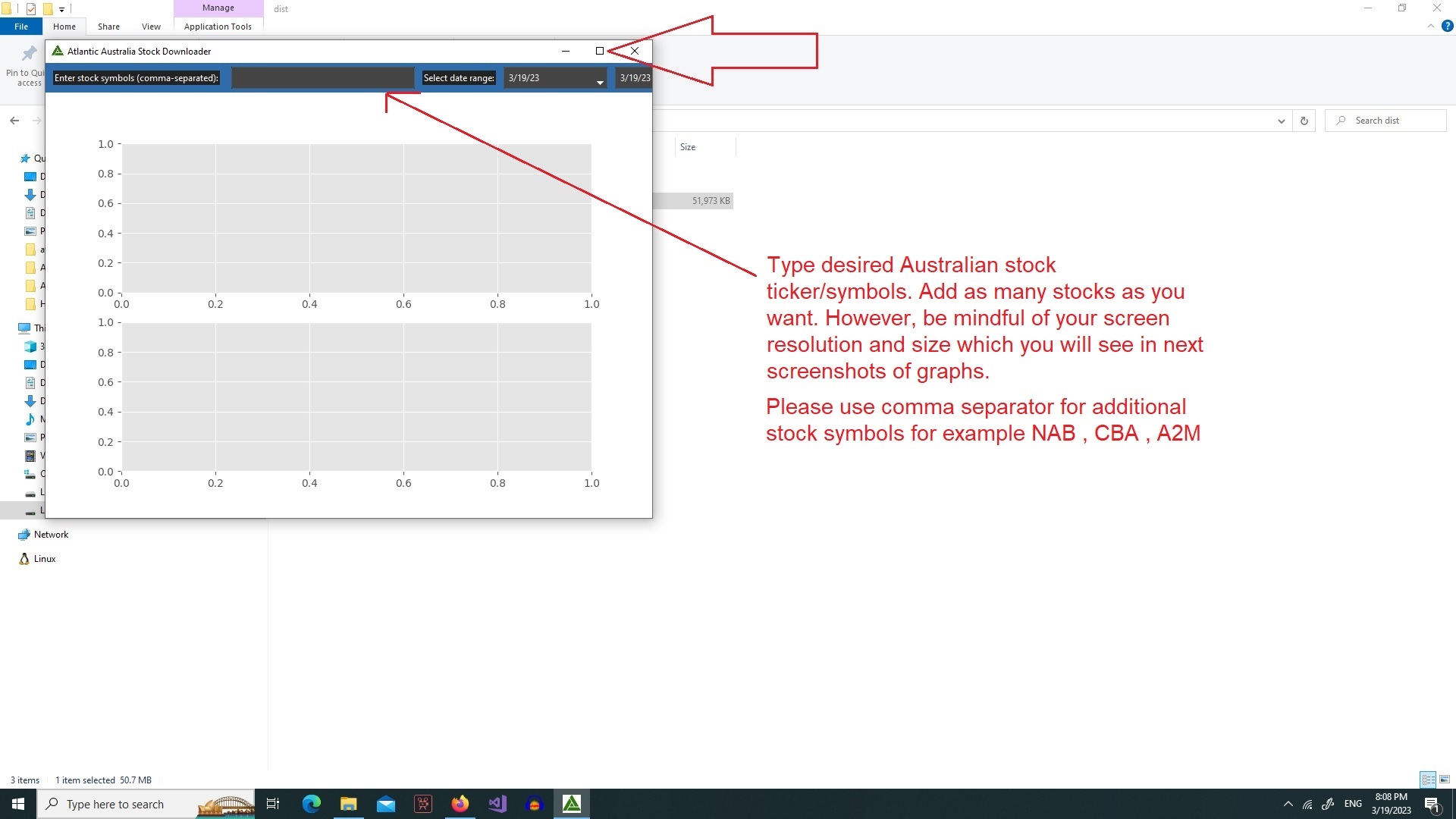The image size is (1456, 819).
Task: Open File Explorer help question mark
Action: [x=1447, y=26]
